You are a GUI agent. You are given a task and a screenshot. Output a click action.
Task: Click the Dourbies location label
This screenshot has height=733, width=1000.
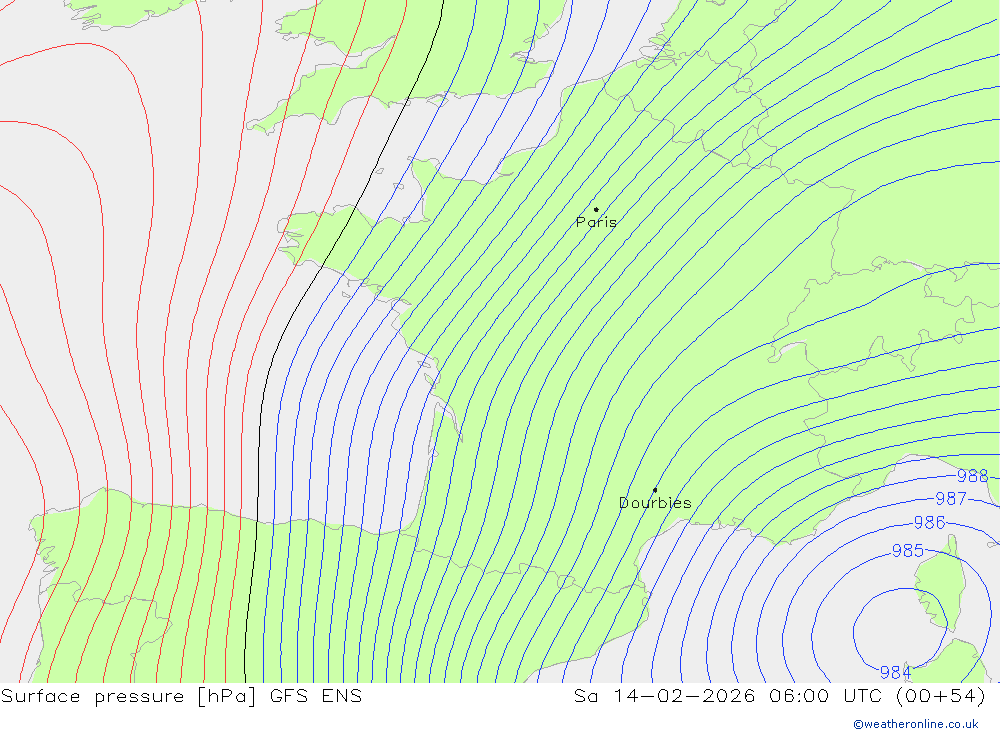[655, 503]
